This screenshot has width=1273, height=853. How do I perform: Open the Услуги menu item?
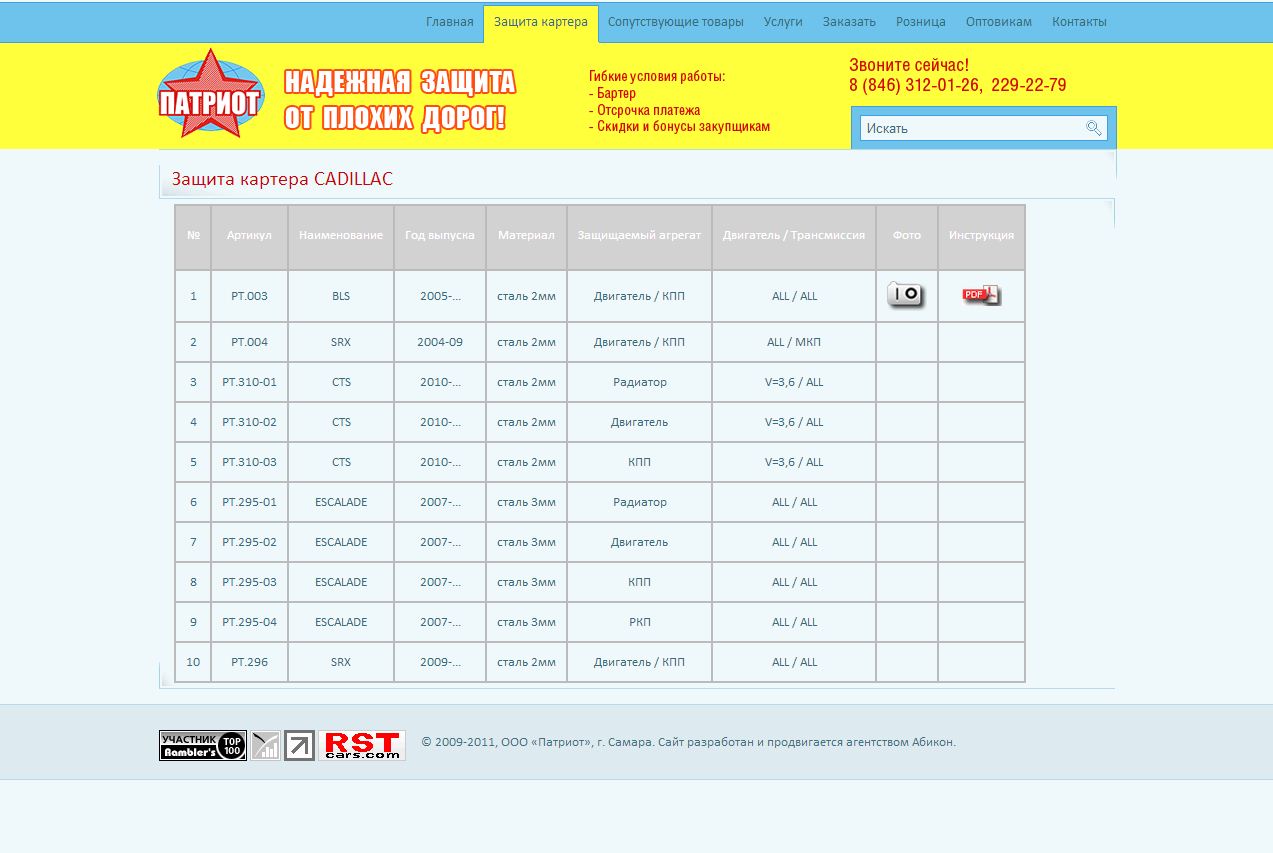coord(783,22)
